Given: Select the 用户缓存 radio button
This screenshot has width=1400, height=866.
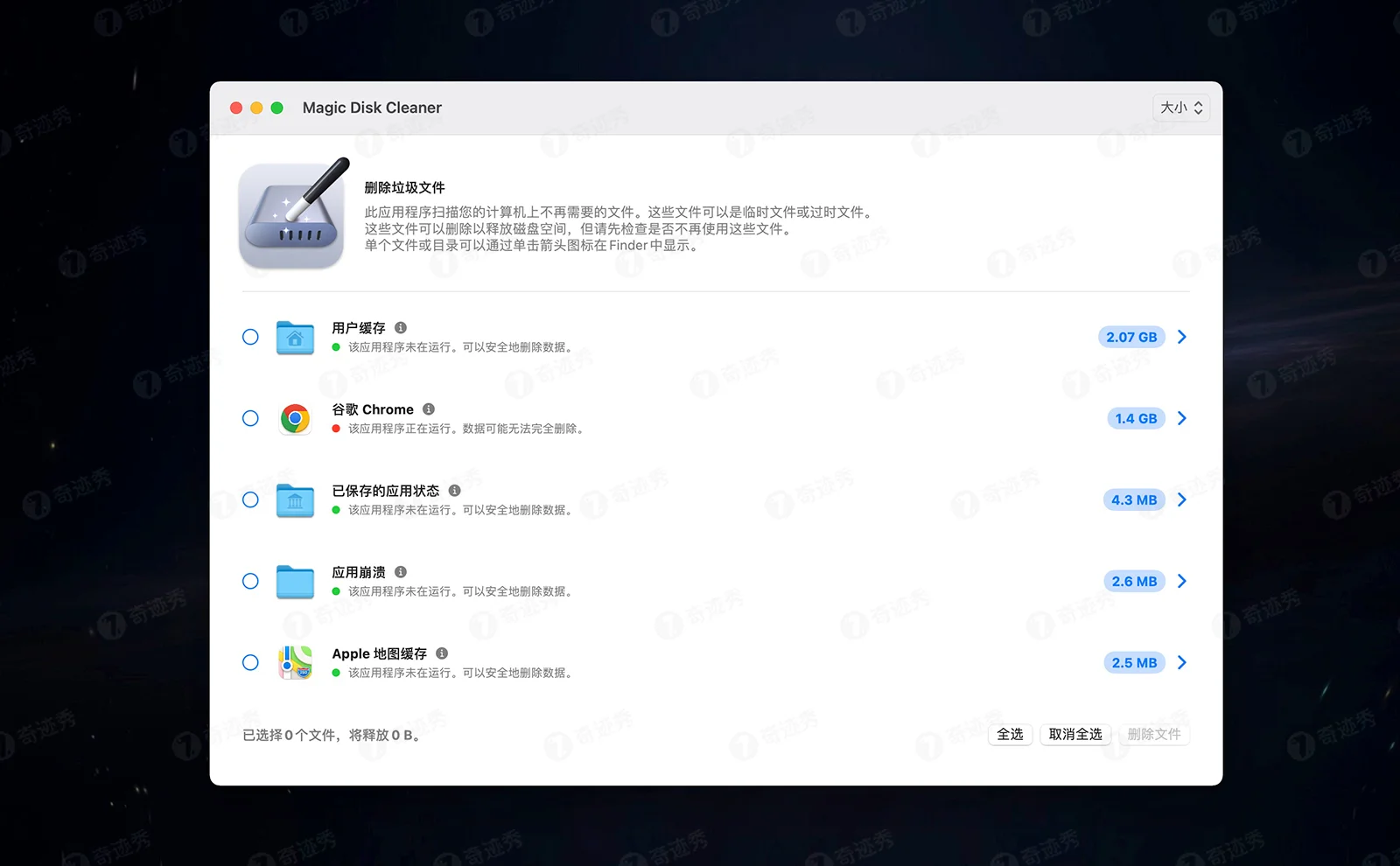Looking at the screenshot, I should pyautogui.click(x=250, y=337).
